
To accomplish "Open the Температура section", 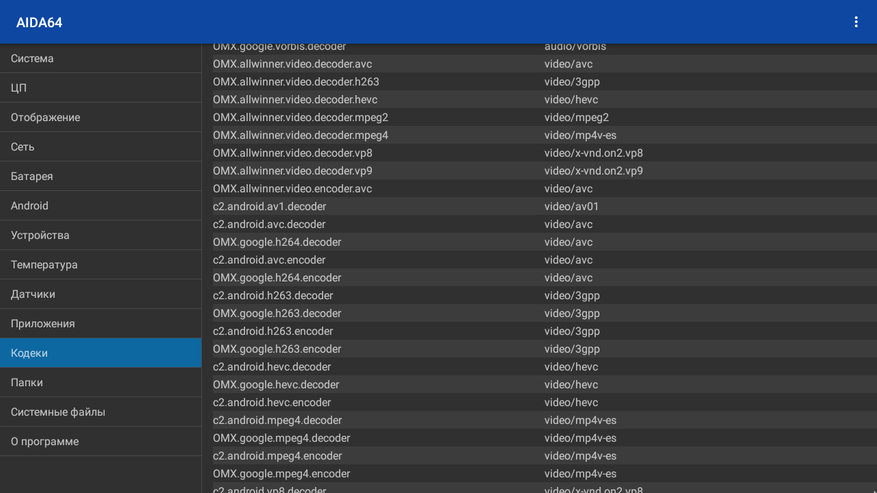I will coord(101,265).
